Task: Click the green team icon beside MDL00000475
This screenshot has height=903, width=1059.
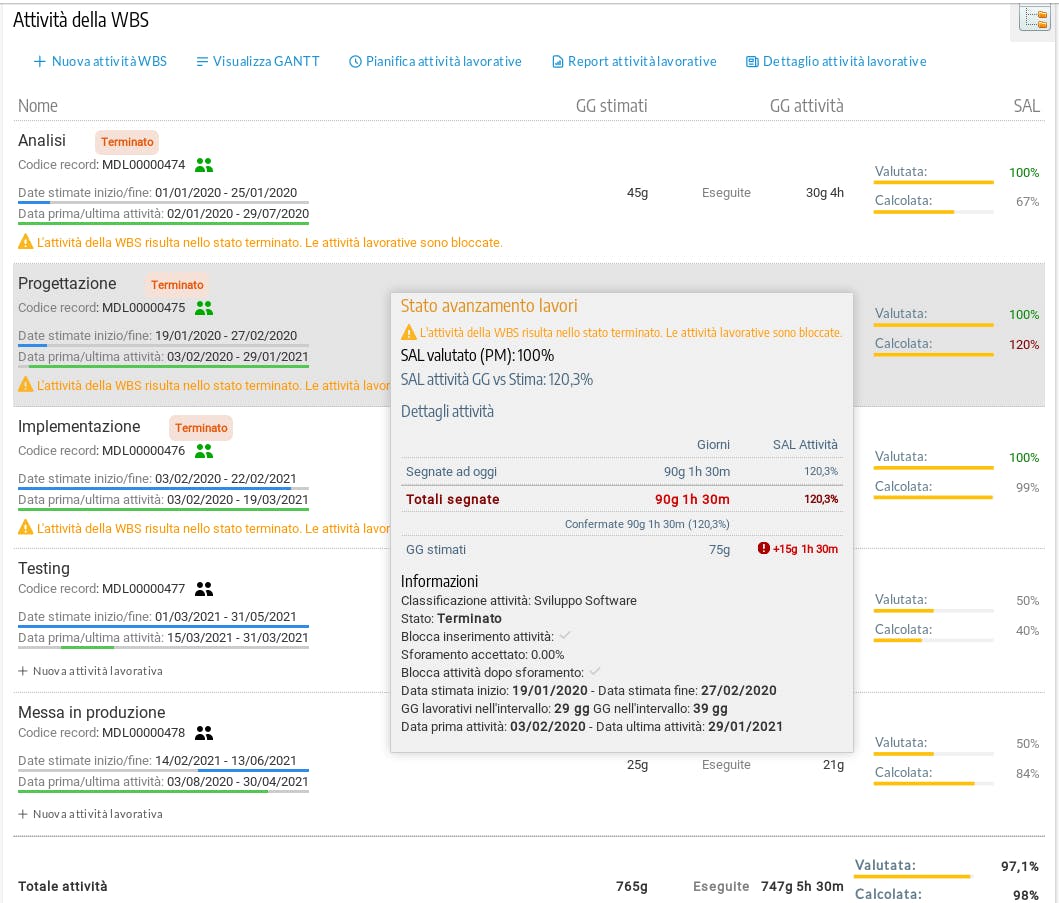Action: coord(204,308)
